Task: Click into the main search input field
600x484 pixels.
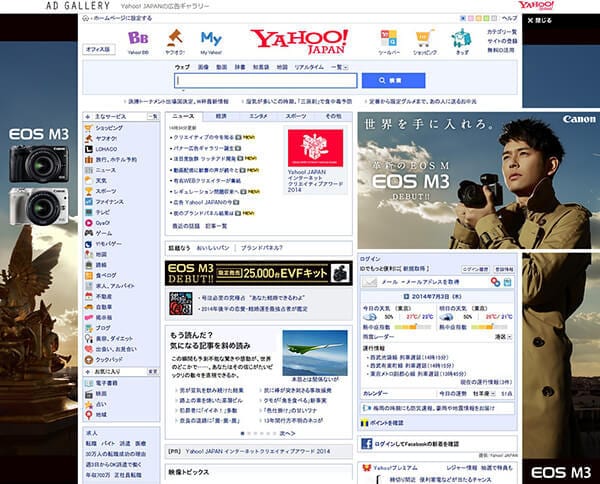Action: [266, 81]
